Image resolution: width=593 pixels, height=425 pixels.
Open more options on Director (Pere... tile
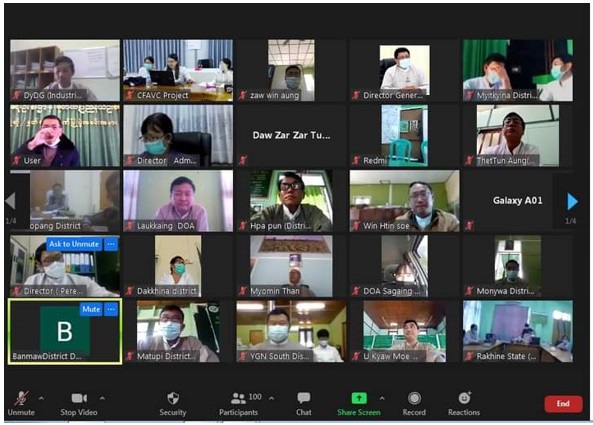tap(111, 244)
